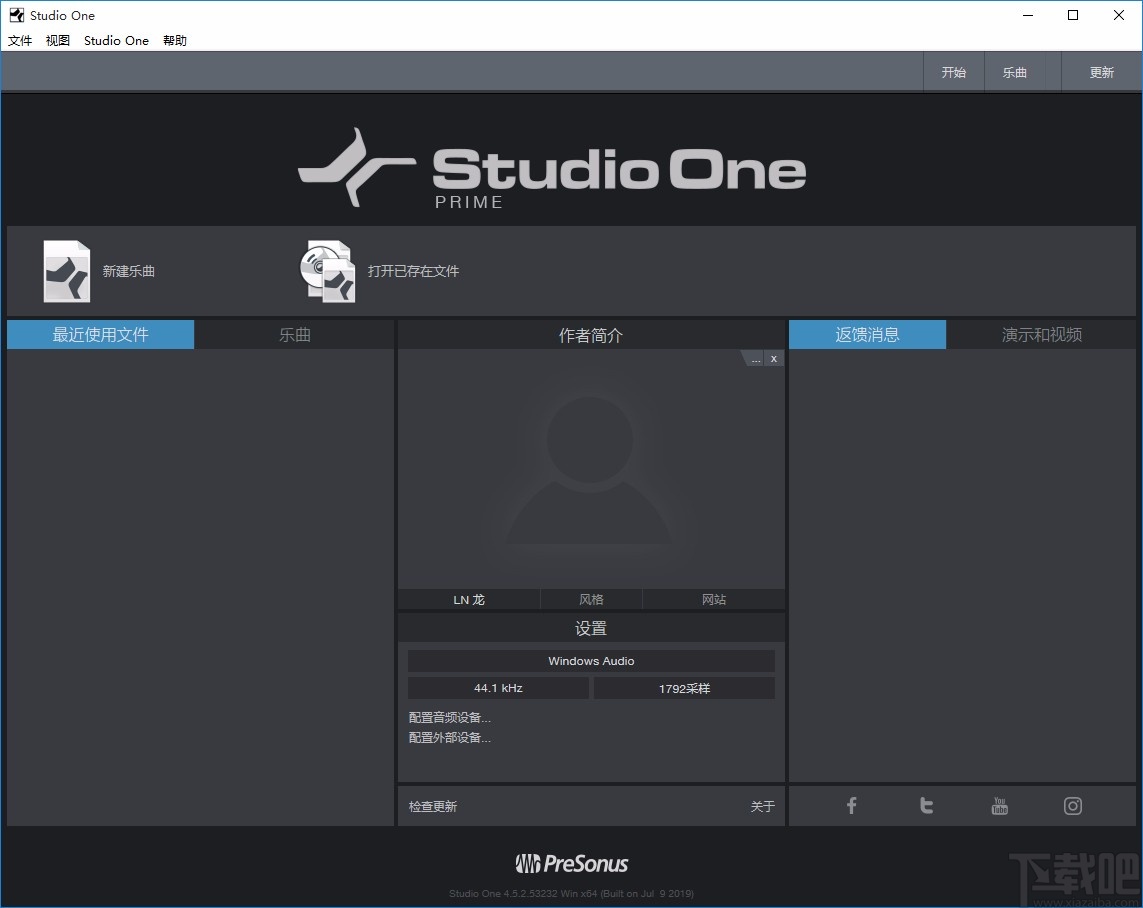Click the version text Studio One 4.5.2.53232
Image resolution: width=1143 pixels, height=908 pixels.
572,893
